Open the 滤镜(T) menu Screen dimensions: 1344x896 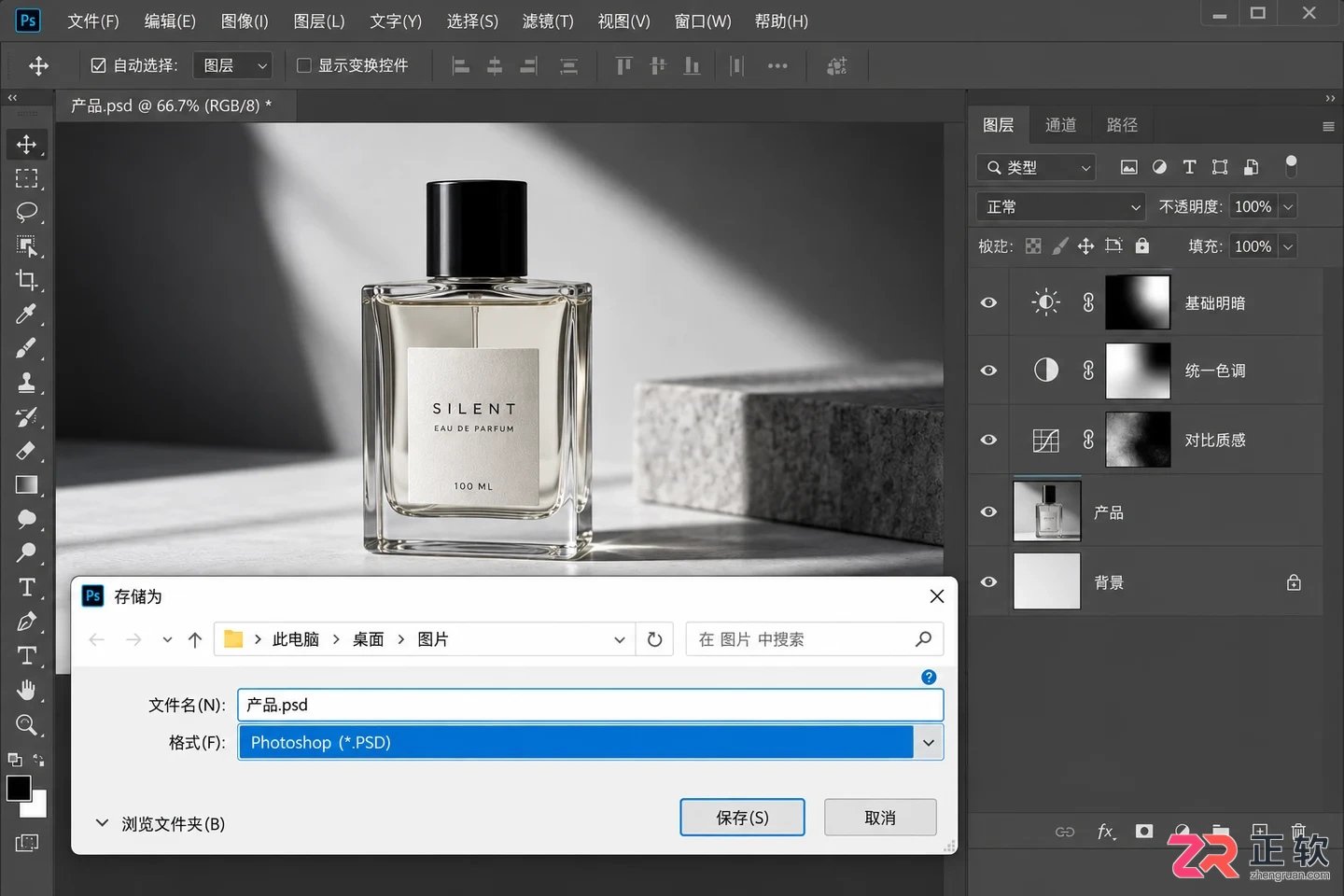[548, 21]
